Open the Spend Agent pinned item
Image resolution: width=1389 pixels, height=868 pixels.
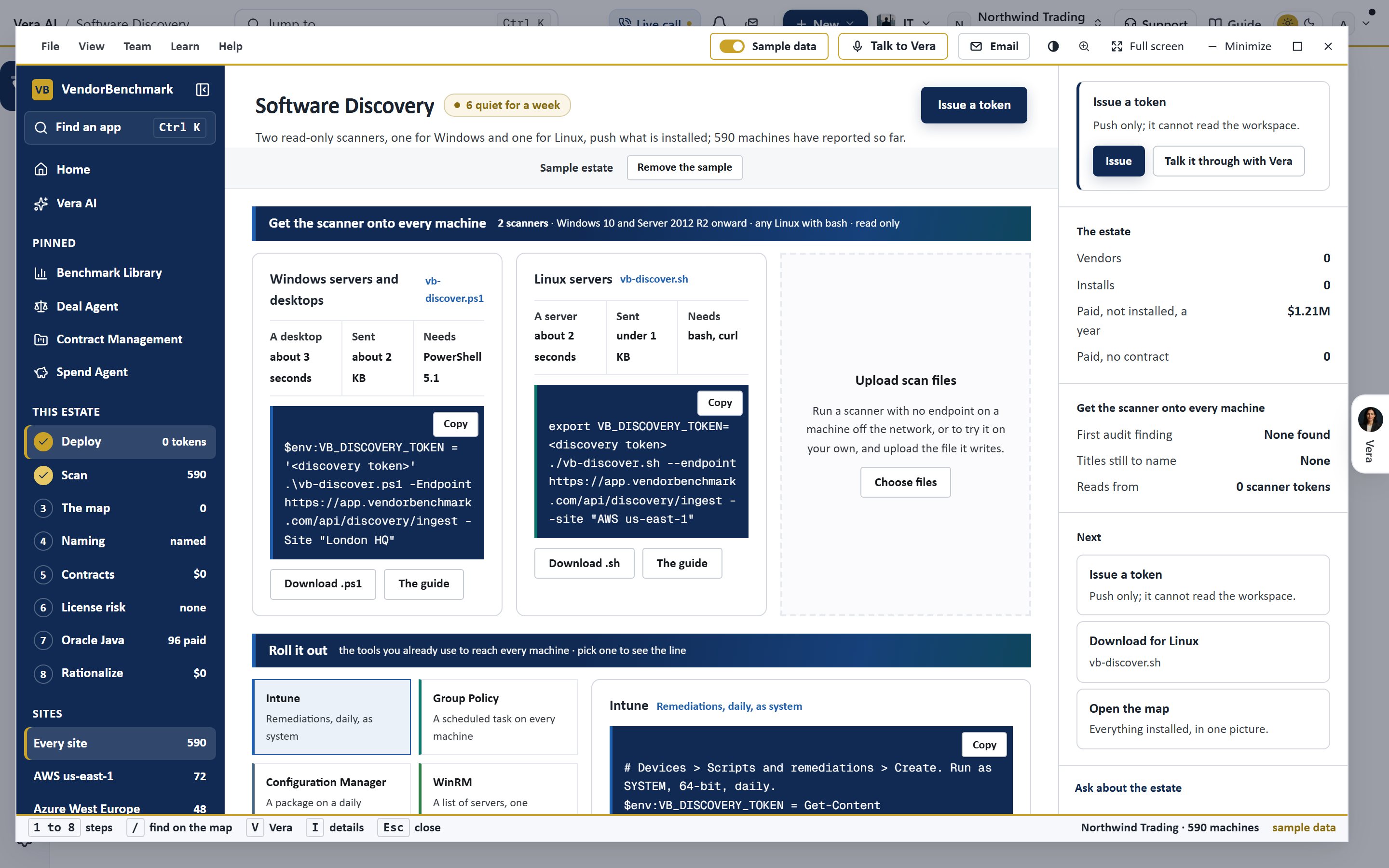pyautogui.click(x=120, y=372)
